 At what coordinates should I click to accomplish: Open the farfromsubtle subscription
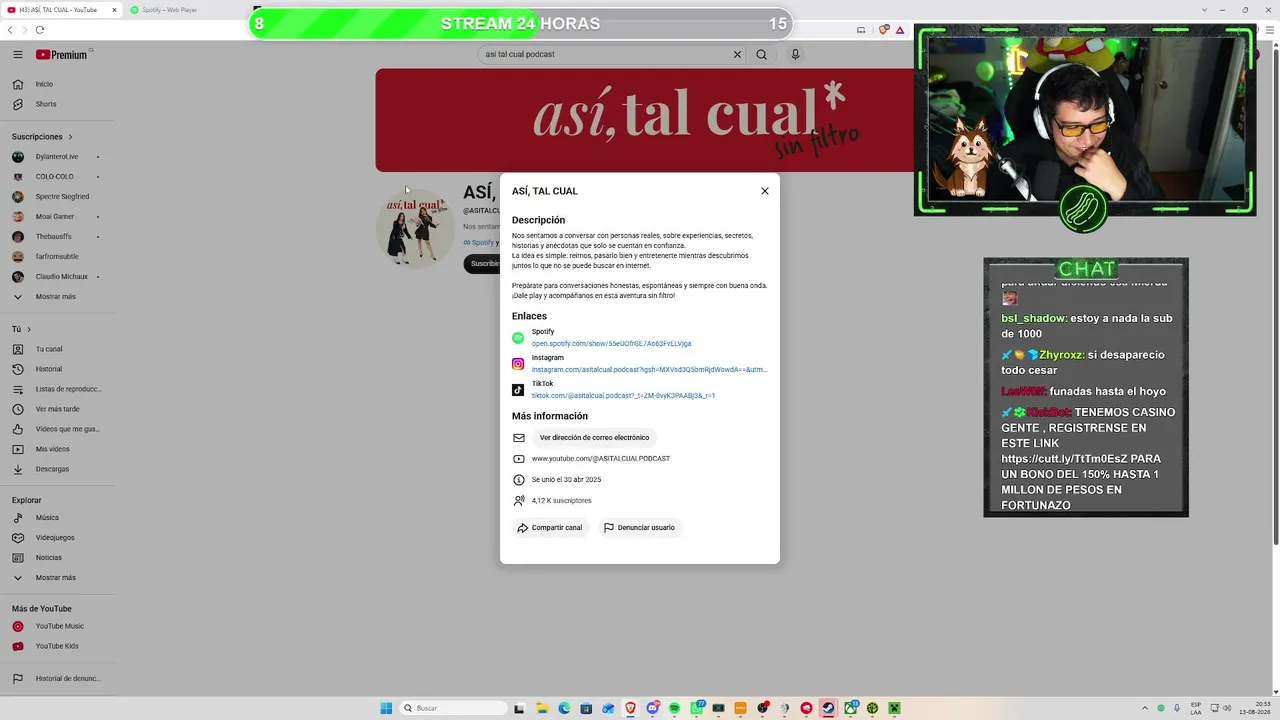(x=57, y=257)
